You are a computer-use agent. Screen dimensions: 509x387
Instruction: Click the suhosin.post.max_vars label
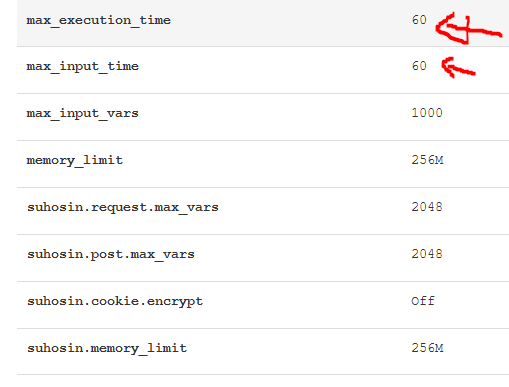(x=111, y=254)
